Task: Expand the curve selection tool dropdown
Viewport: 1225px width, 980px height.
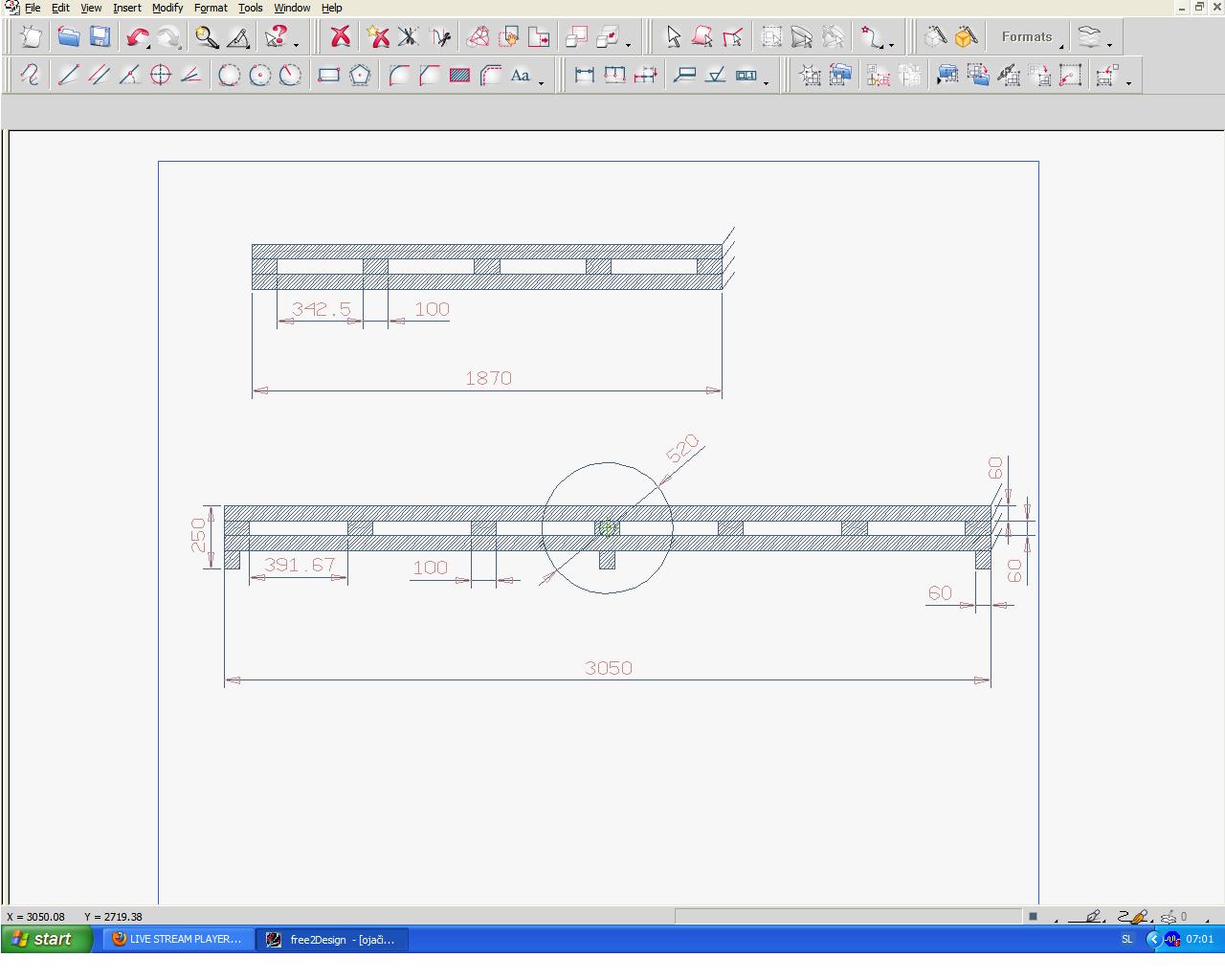Action: pyautogui.click(x=891, y=44)
